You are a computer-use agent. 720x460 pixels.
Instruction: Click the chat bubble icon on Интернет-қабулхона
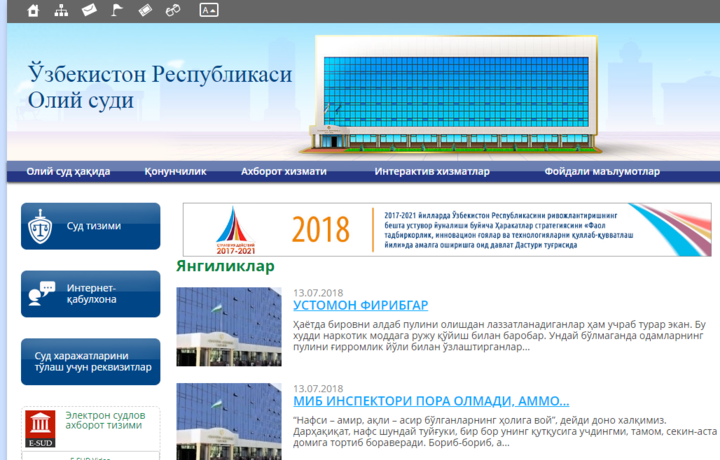(42, 294)
